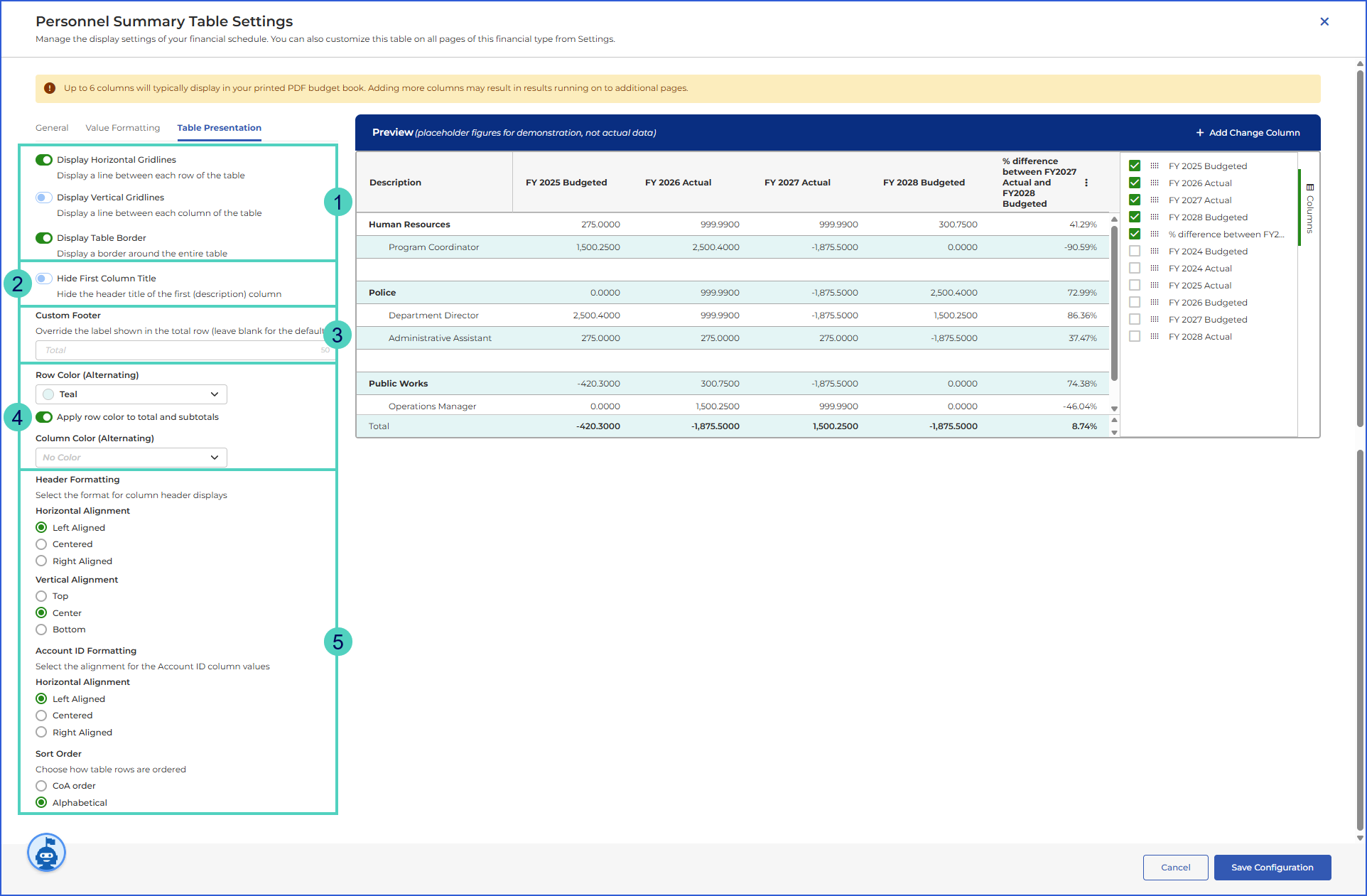Click the Police row label
This screenshot has height=896, width=1367.
382,293
